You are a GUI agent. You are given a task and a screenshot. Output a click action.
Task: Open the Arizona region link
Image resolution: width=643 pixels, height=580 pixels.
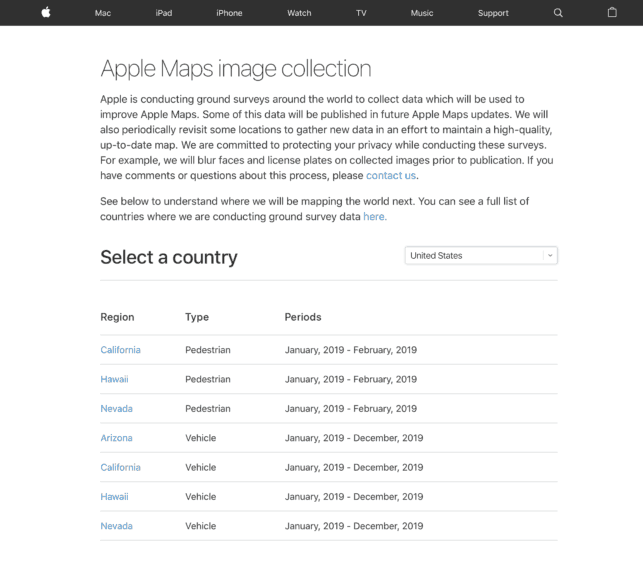(x=116, y=438)
